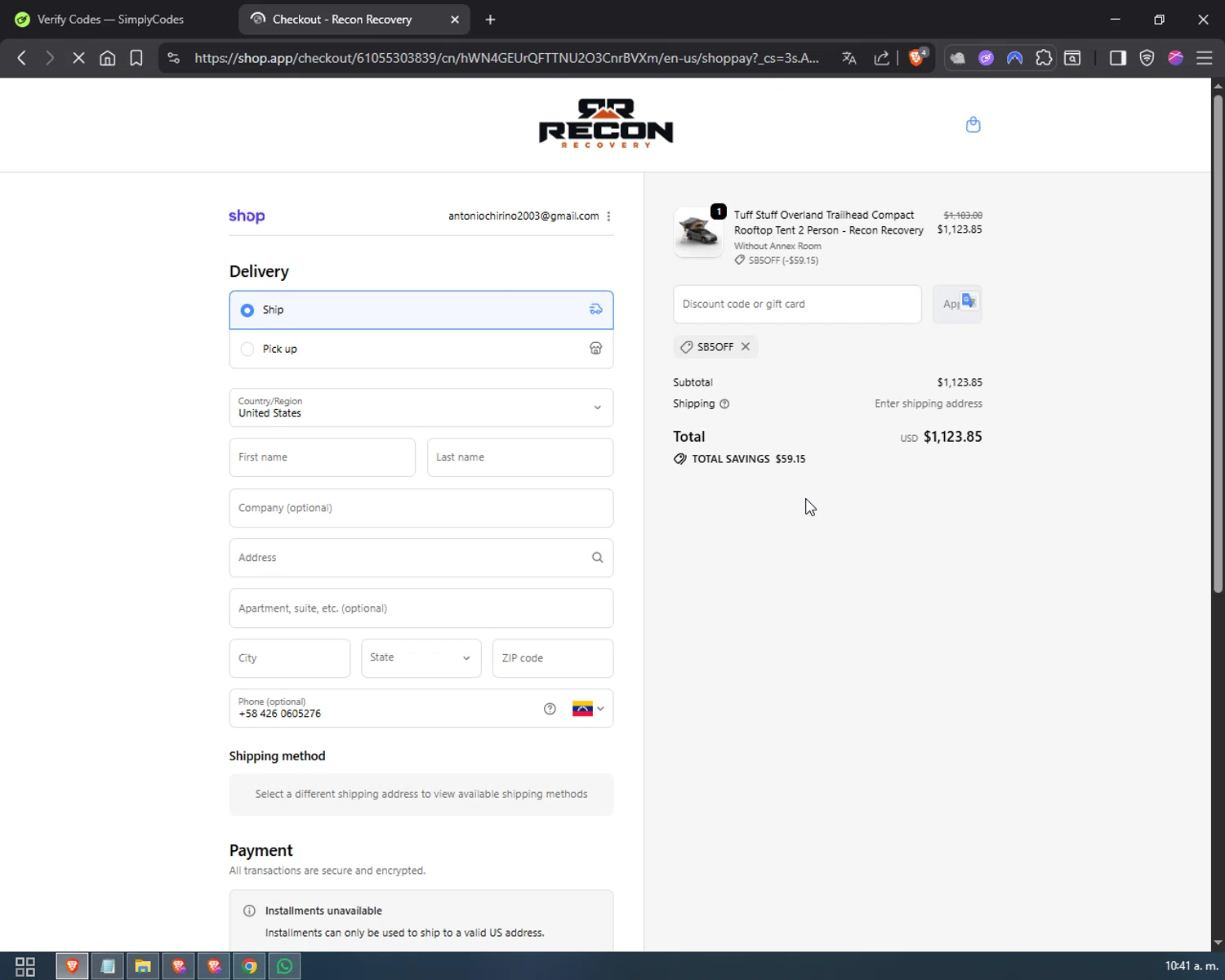Click the Total Savings $59.15 text
The image size is (1225, 980).
(749, 459)
